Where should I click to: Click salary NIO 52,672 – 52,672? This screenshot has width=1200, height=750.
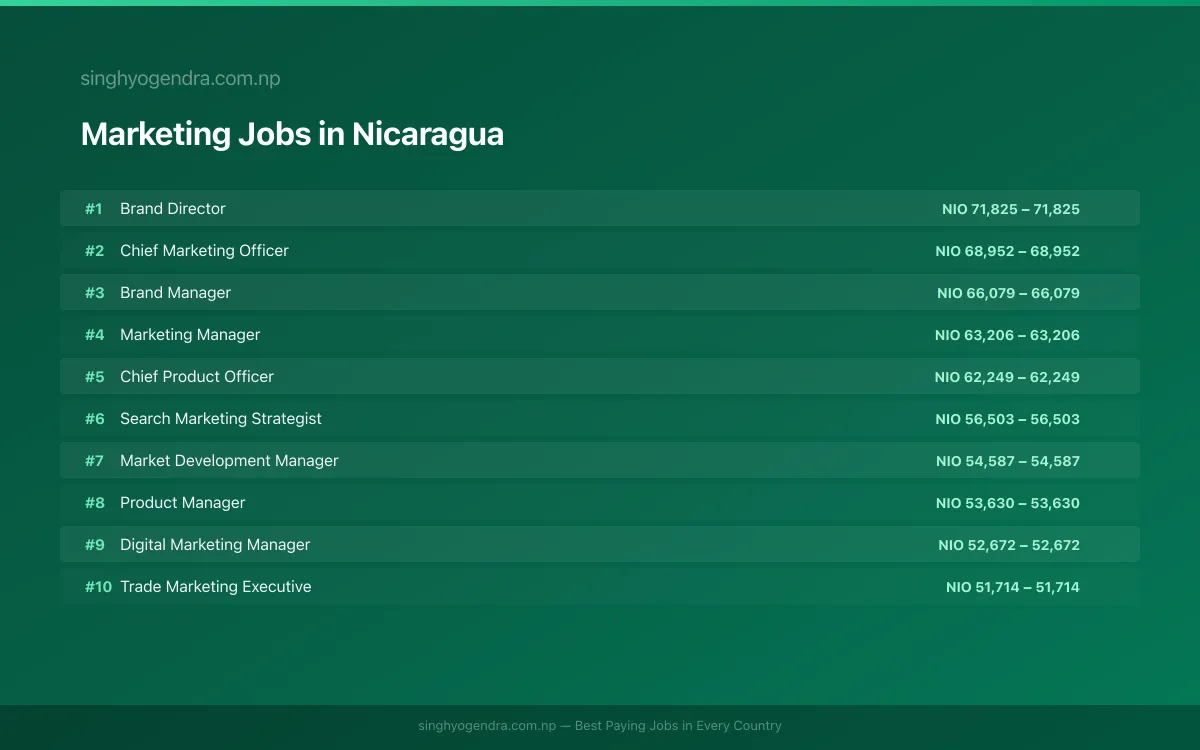coord(1009,545)
